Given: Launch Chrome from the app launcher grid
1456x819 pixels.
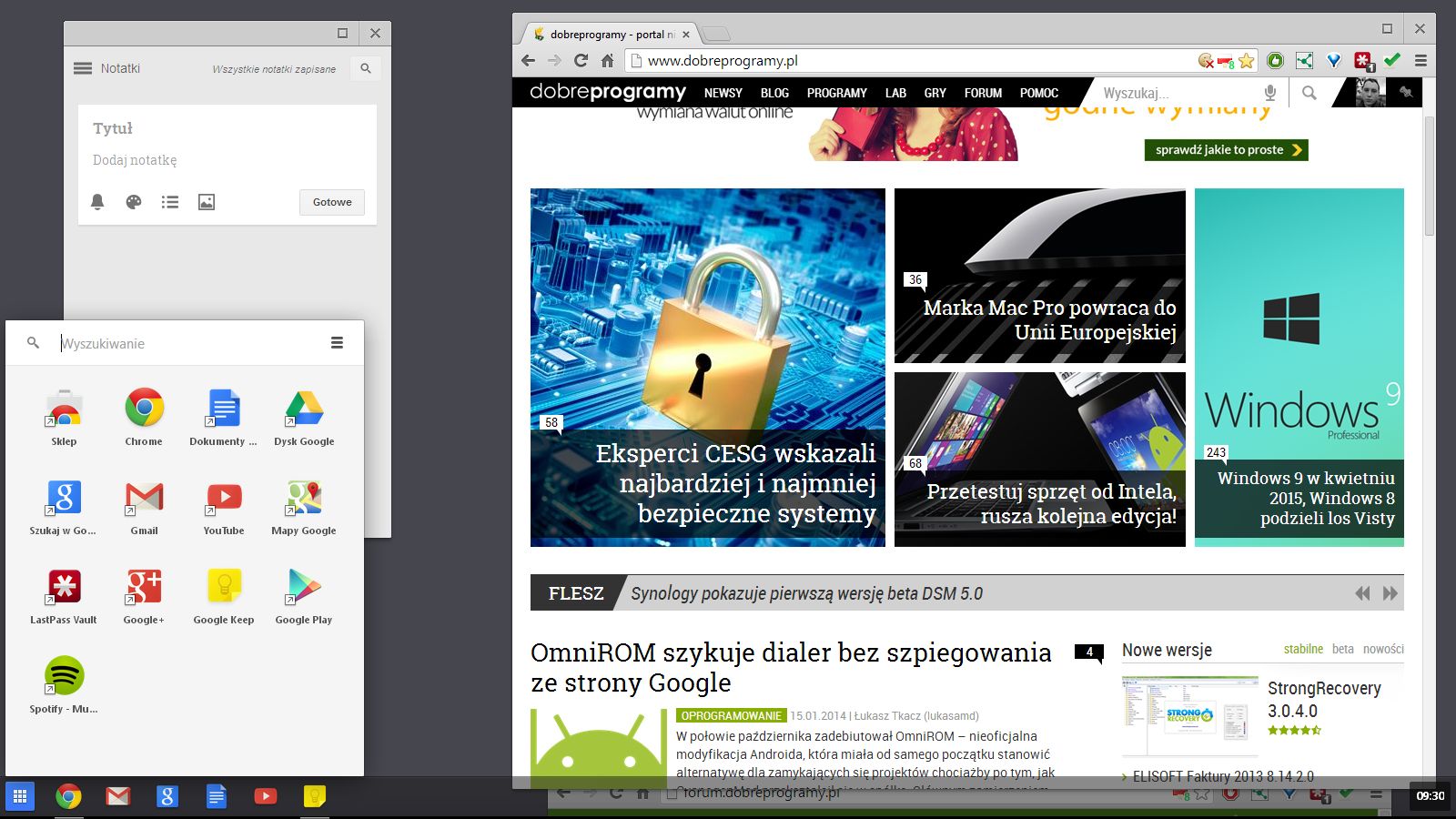Looking at the screenshot, I should [x=144, y=418].
